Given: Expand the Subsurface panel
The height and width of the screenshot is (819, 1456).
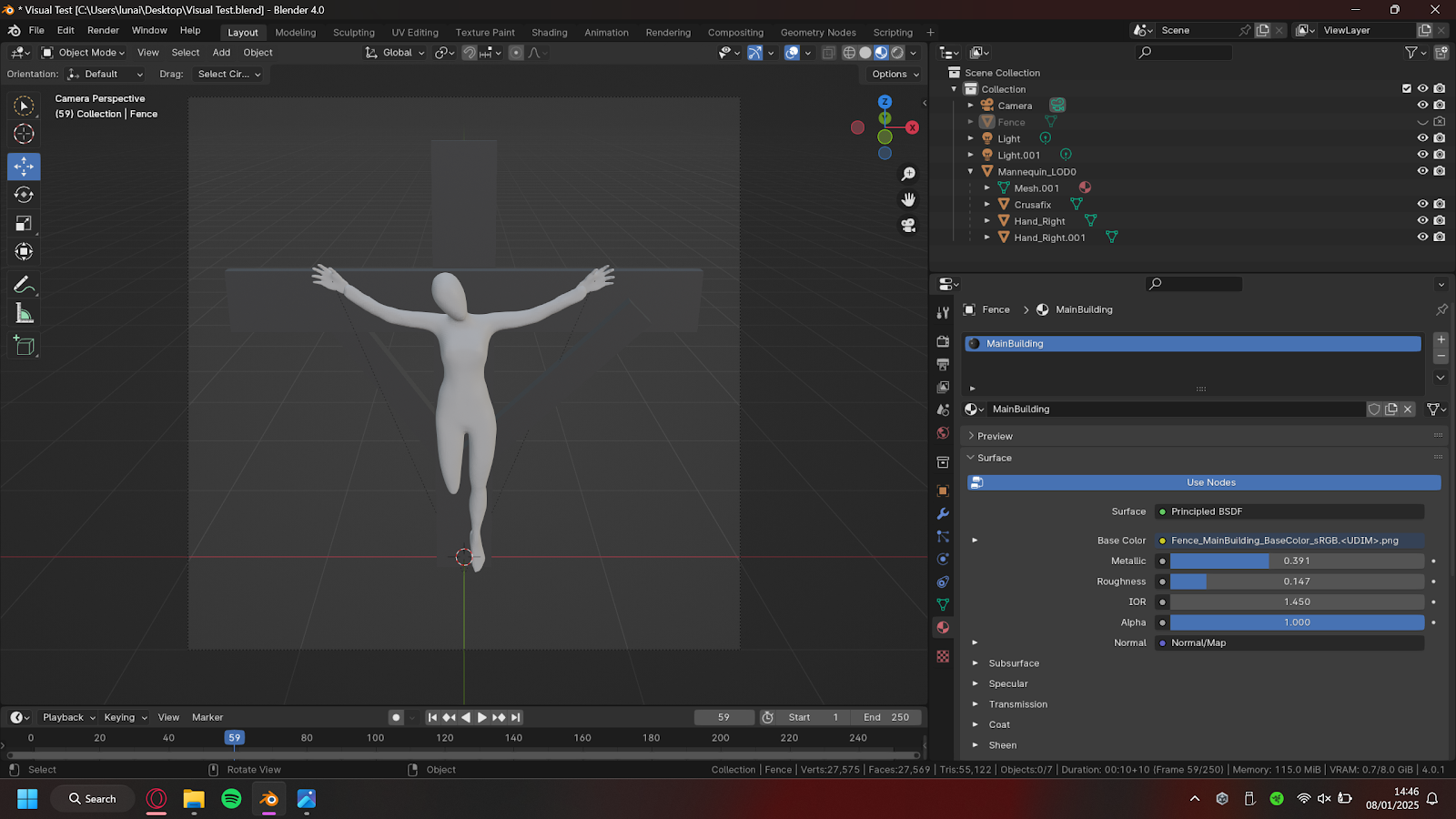Looking at the screenshot, I should [x=1013, y=663].
